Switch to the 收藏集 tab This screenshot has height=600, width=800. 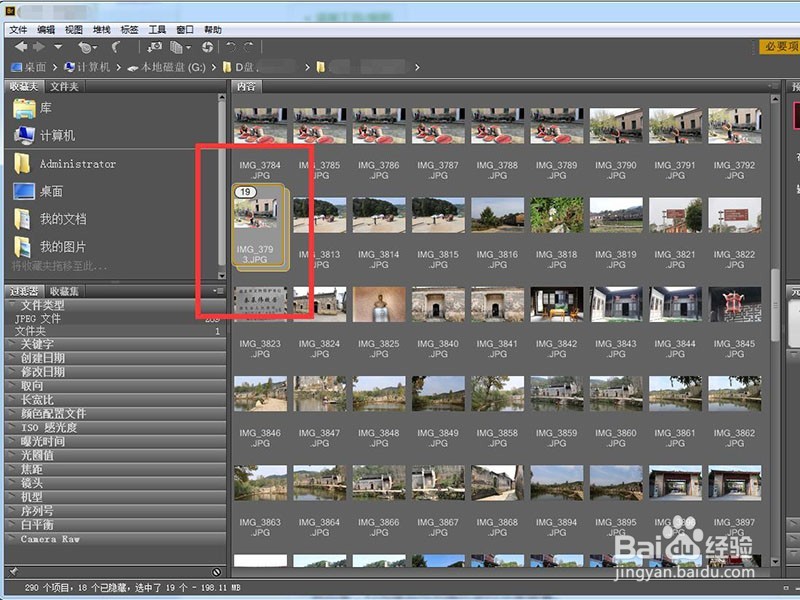pos(64,291)
